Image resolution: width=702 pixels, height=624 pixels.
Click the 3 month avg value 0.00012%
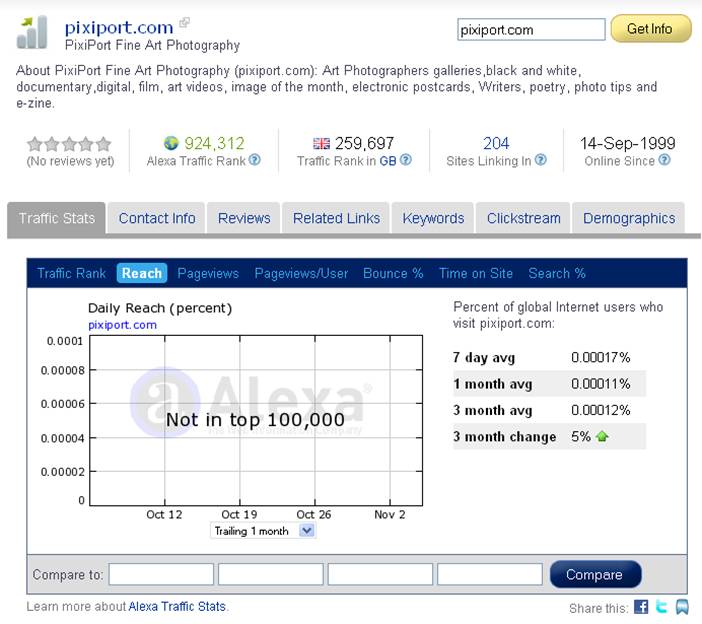click(x=600, y=410)
